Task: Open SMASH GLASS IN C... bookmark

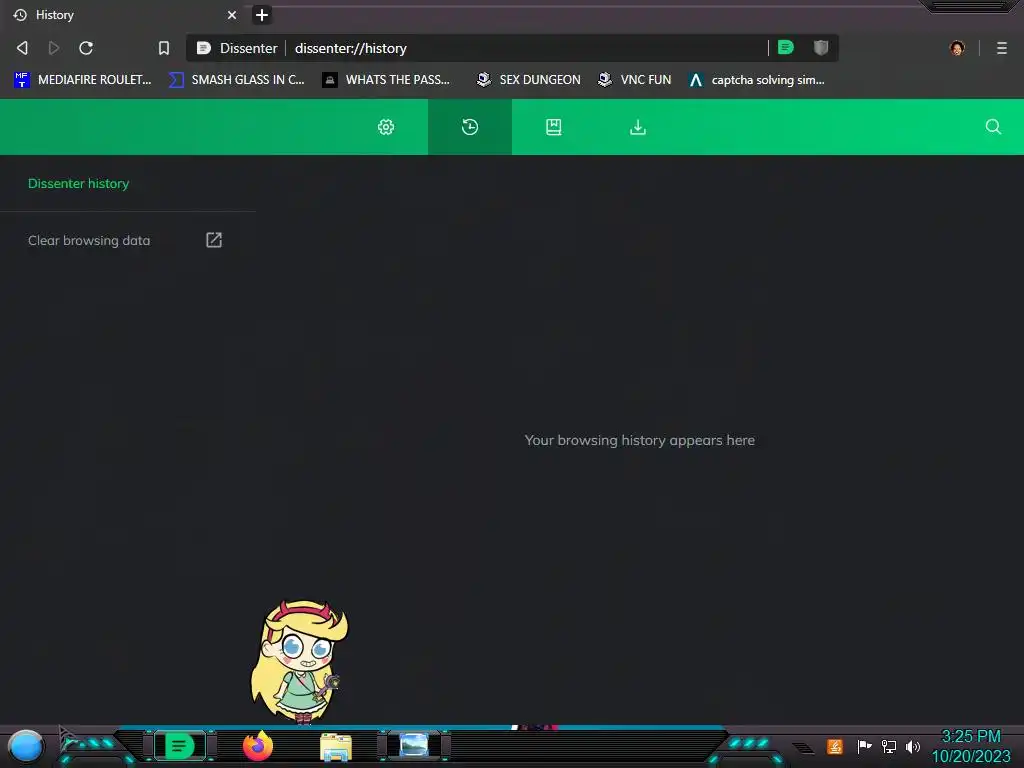Action: click(236, 80)
